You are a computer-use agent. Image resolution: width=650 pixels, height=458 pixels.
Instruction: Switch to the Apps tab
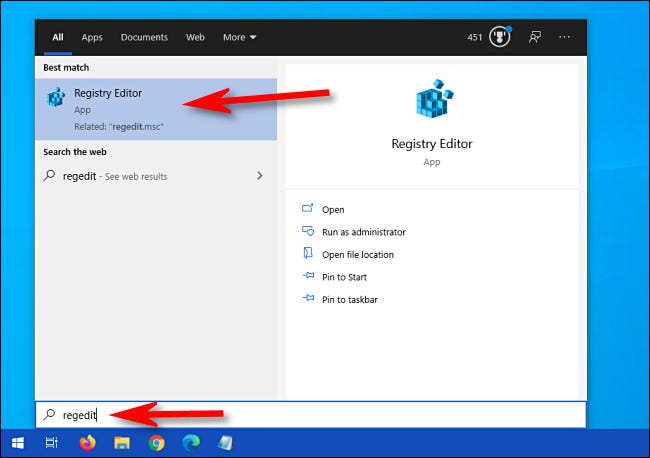click(x=92, y=37)
